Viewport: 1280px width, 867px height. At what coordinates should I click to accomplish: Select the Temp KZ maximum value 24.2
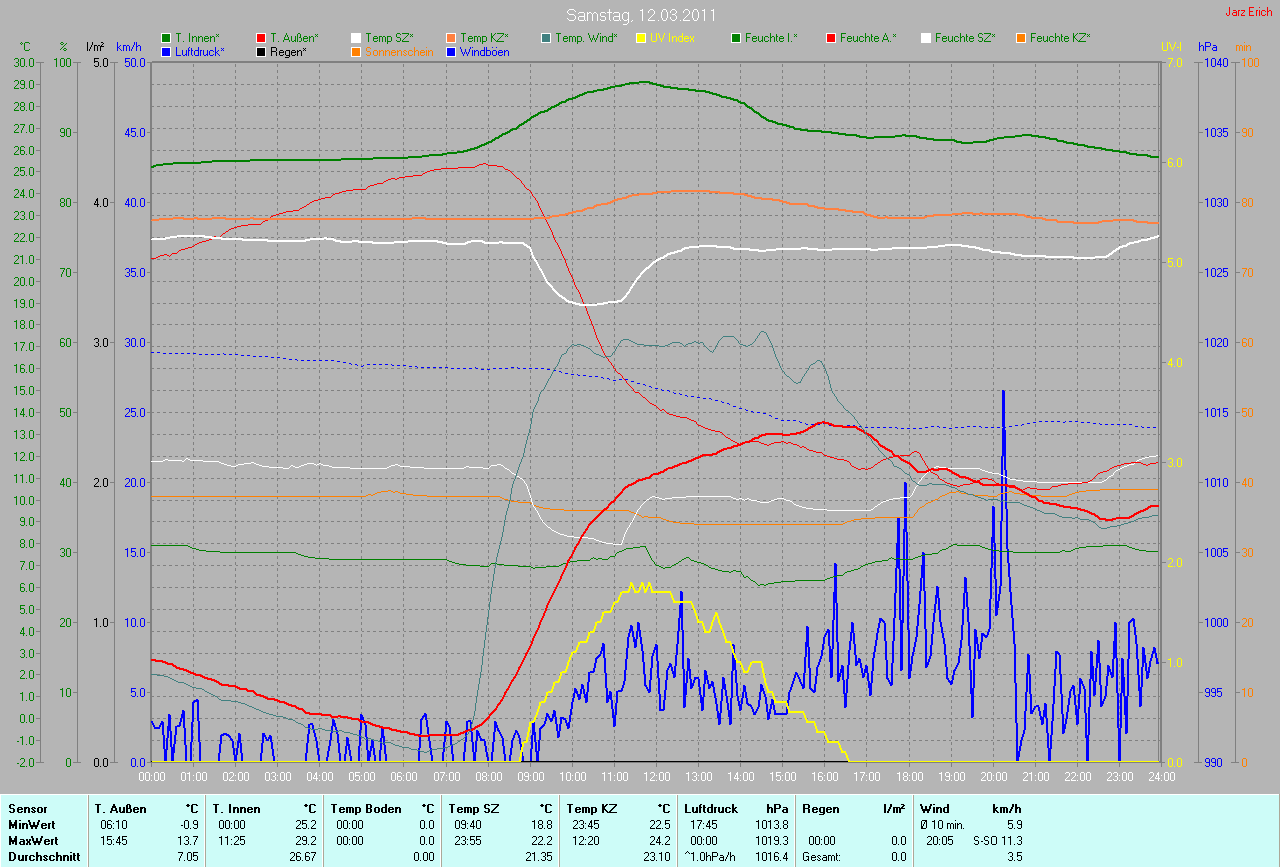660,841
